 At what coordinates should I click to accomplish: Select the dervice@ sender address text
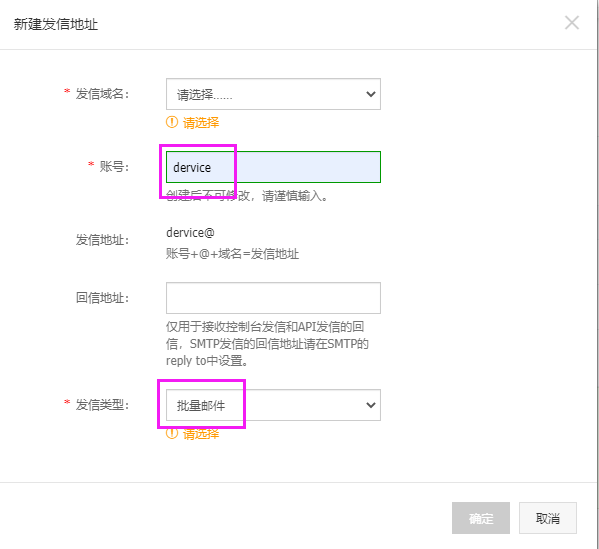pos(190,232)
